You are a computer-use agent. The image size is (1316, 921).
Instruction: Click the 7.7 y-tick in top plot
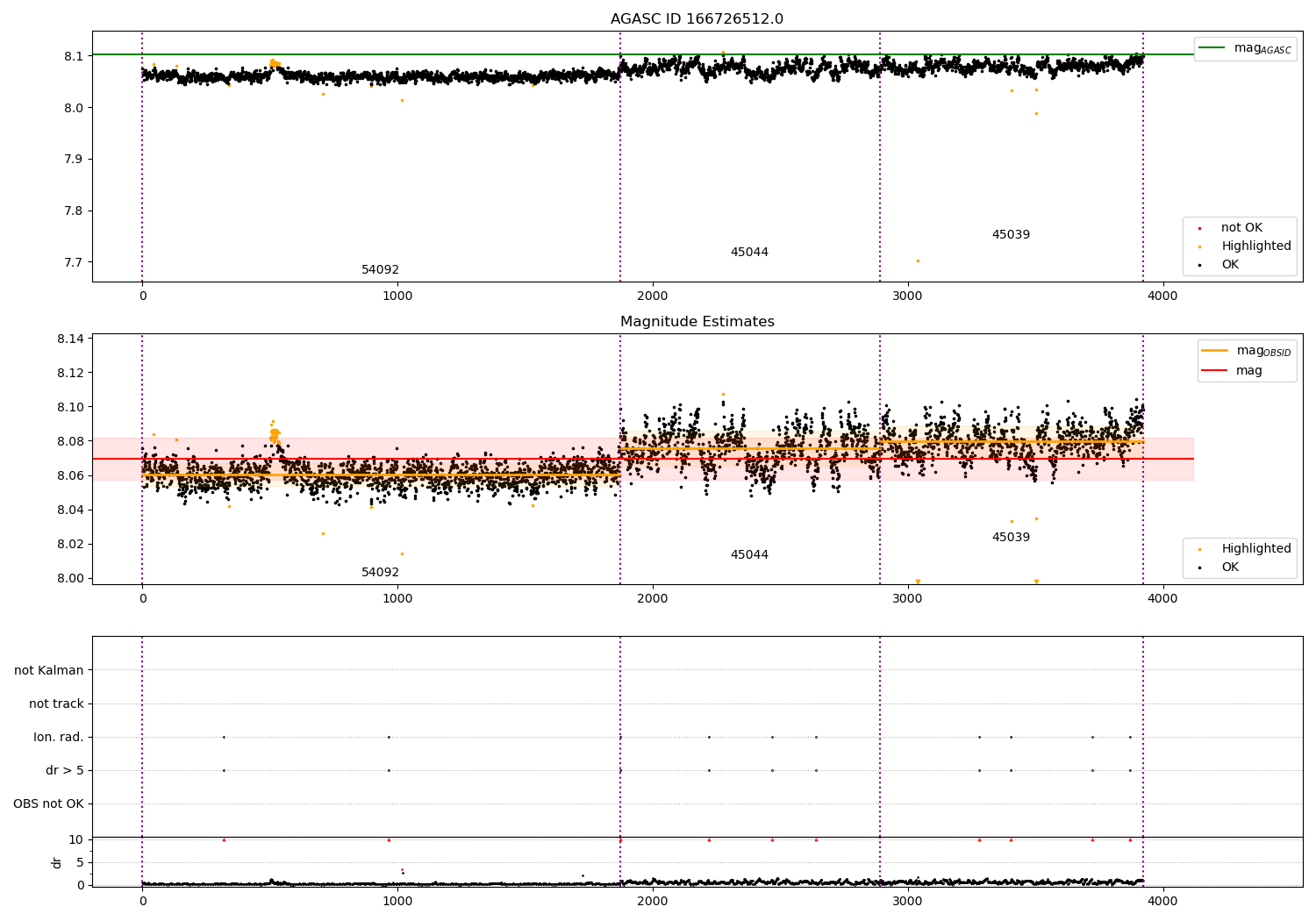point(73,263)
